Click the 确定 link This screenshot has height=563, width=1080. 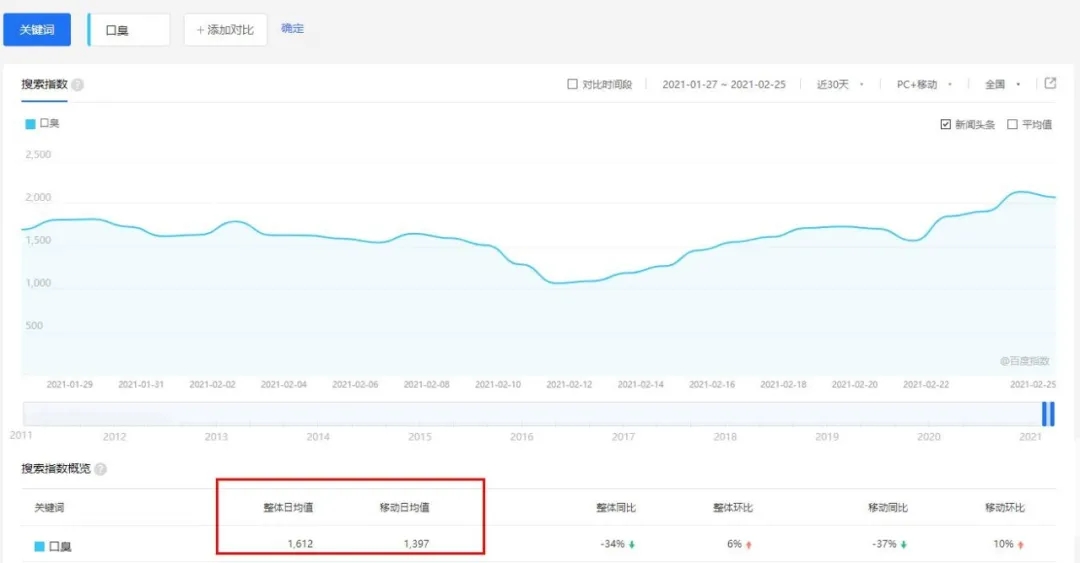click(293, 29)
